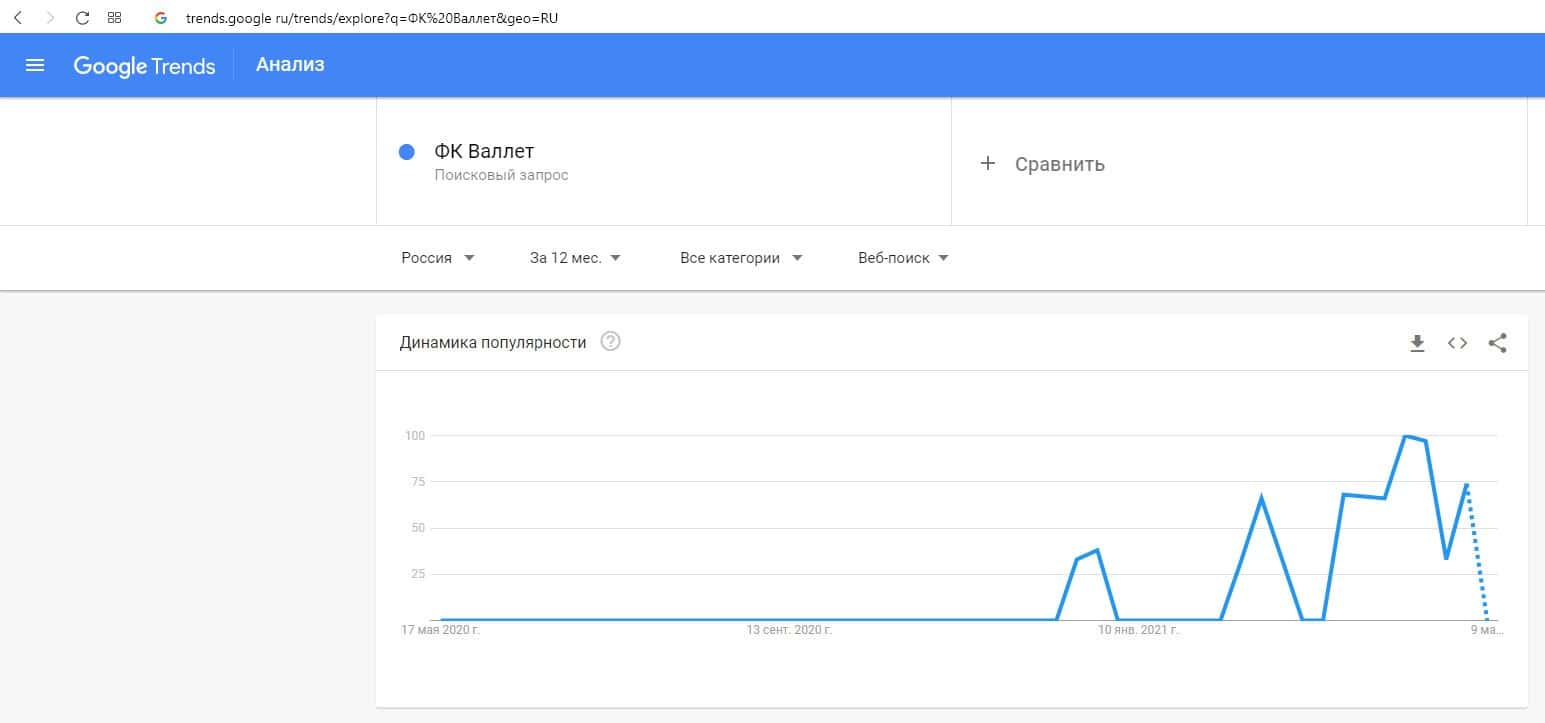Click the plus icon next to Сравнить
Viewport: 1545px width, 723px height.
(x=988, y=163)
